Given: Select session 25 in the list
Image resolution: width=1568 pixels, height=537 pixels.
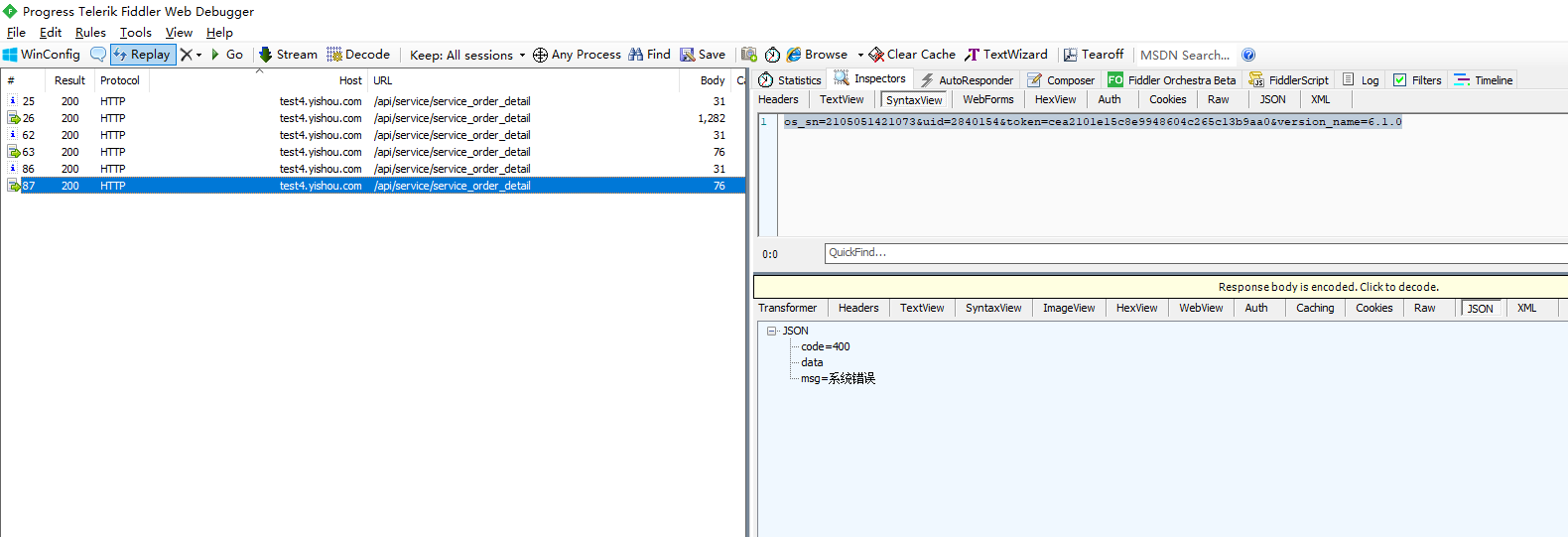Looking at the screenshot, I should (x=373, y=101).
